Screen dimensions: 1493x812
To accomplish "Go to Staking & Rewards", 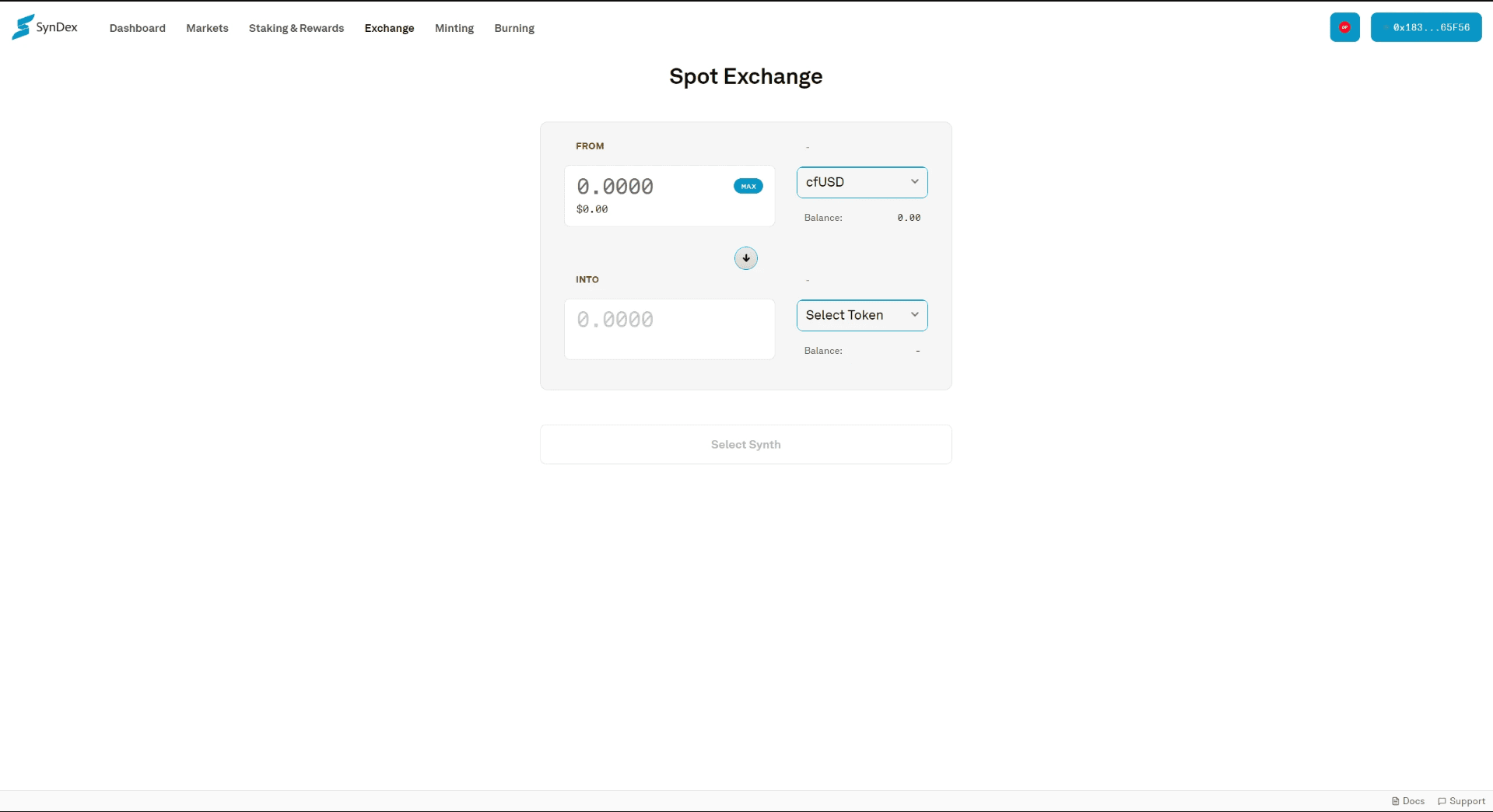I will click(296, 28).
